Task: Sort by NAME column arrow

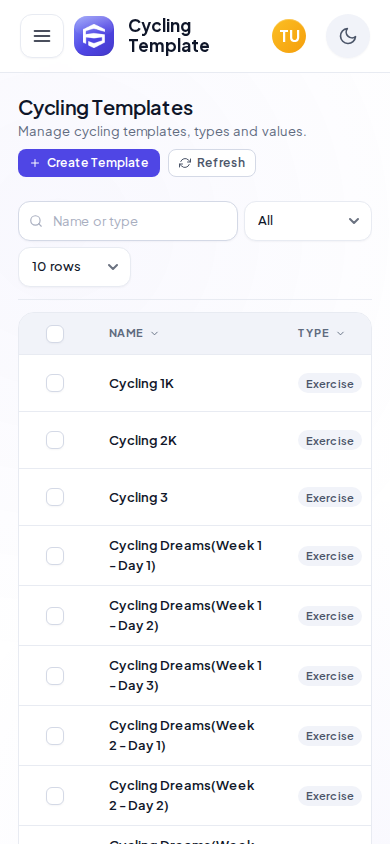Action: coord(155,334)
